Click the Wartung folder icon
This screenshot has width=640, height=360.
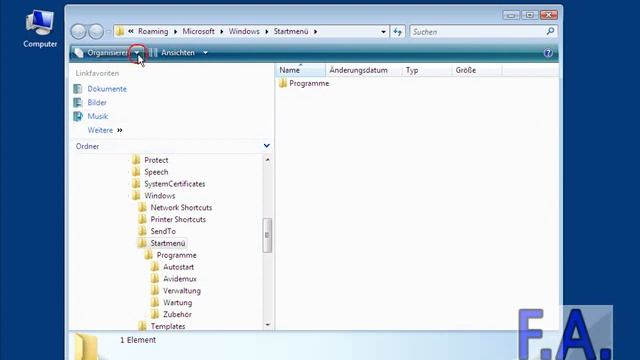pos(155,302)
